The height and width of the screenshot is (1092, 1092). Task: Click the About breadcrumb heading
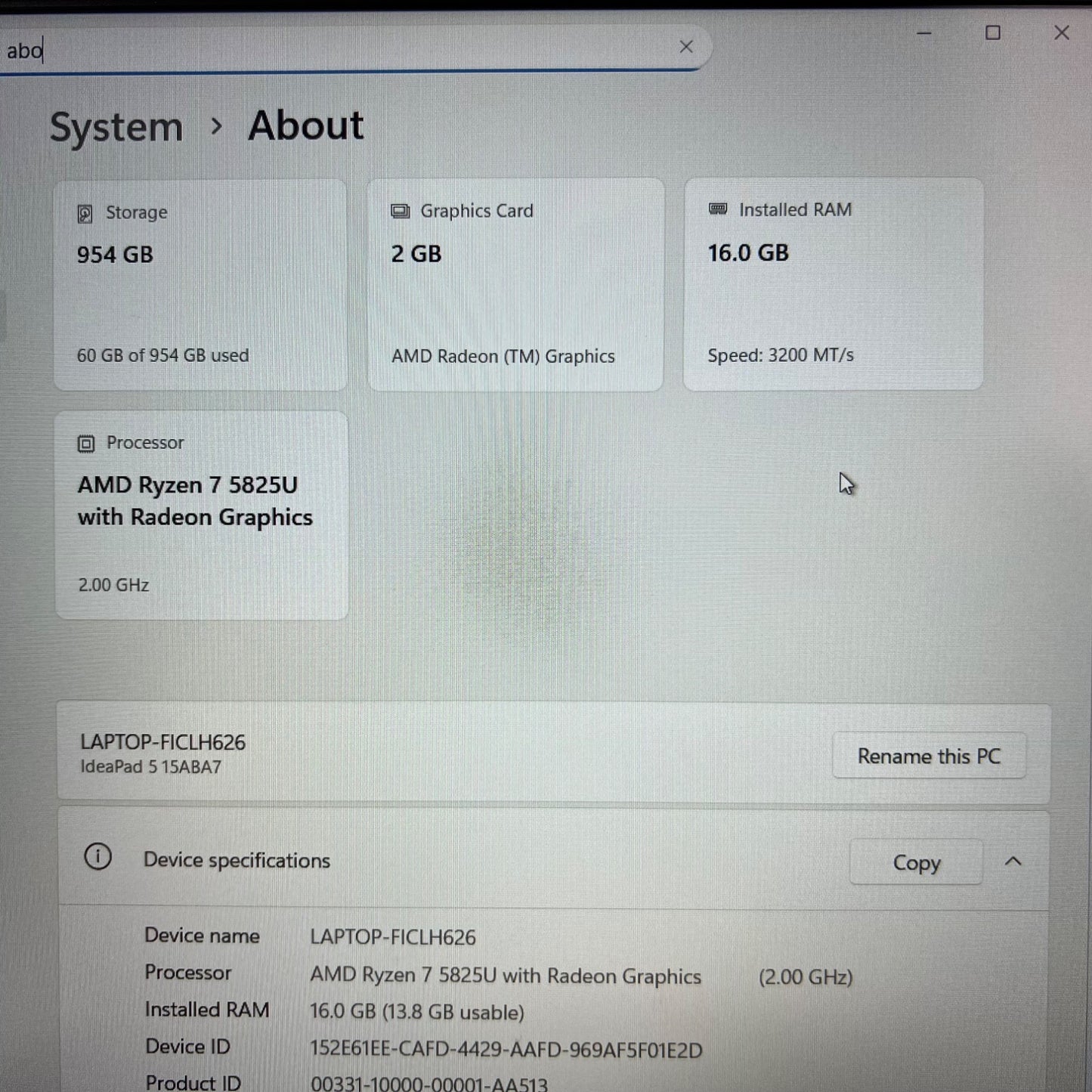coord(306,125)
